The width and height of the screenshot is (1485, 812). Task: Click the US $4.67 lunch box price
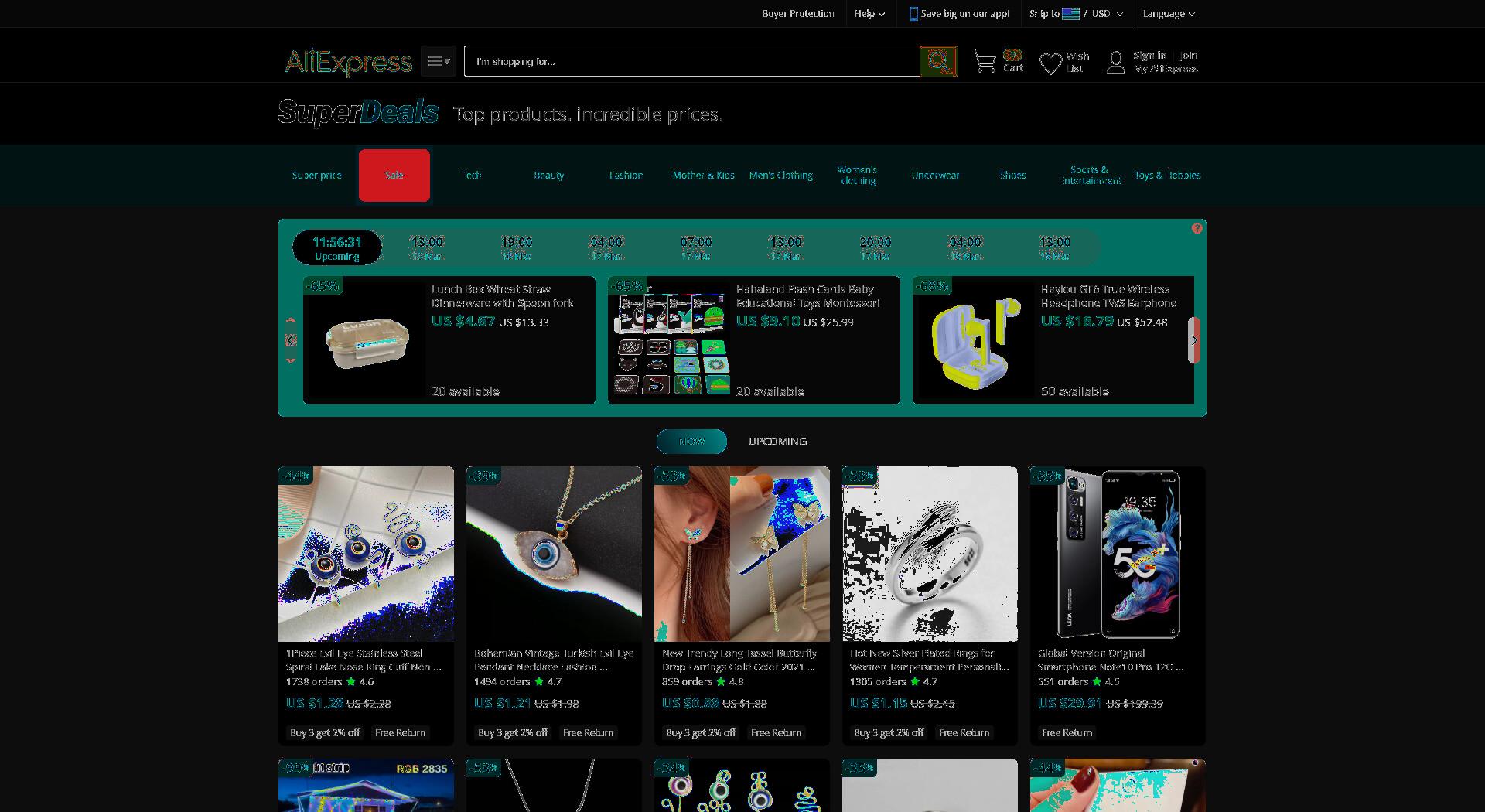(463, 321)
